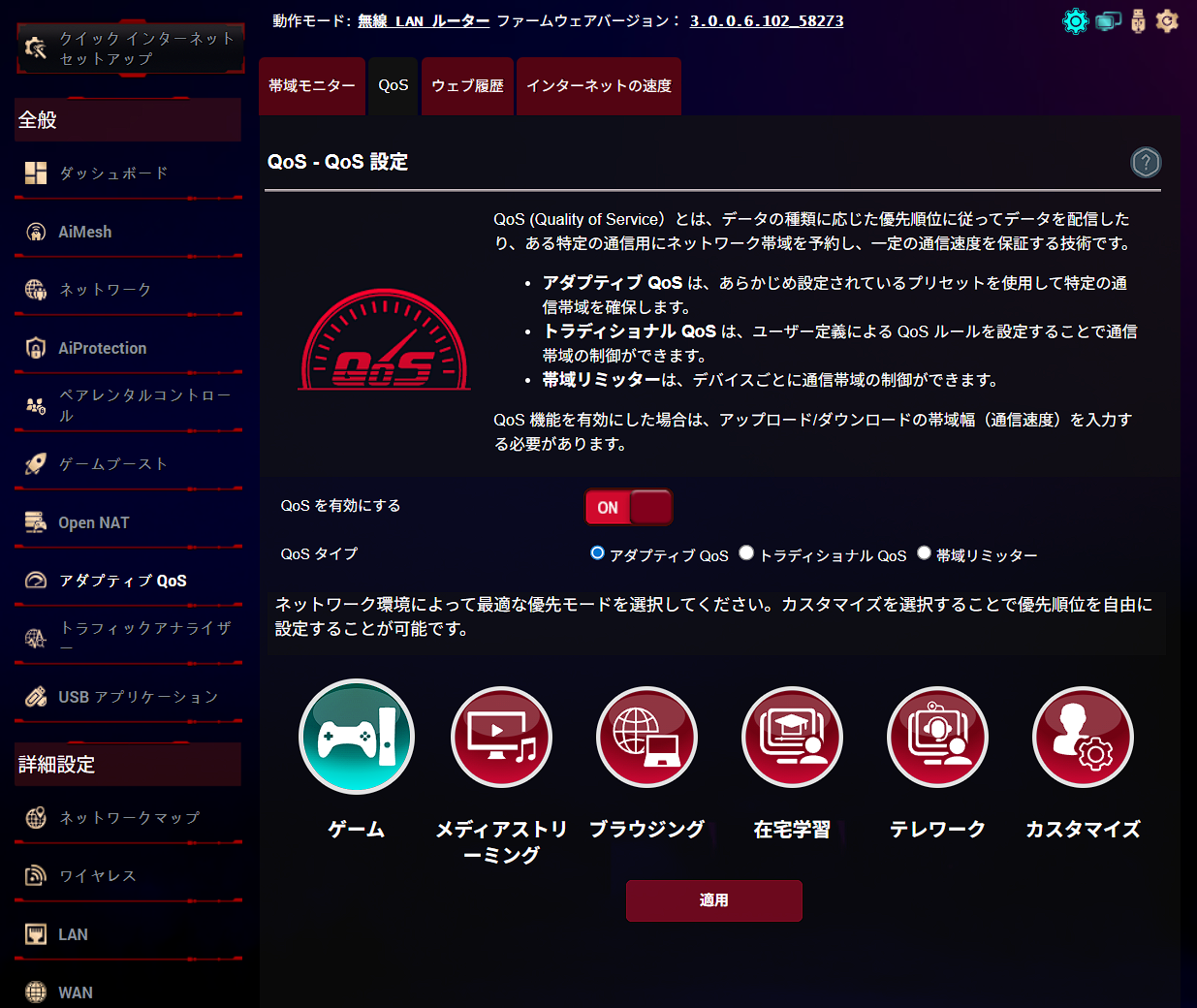Image resolution: width=1197 pixels, height=1008 pixels.
Task: Click the network clients monitor icon in the header
Action: click(x=1108, y=20)
